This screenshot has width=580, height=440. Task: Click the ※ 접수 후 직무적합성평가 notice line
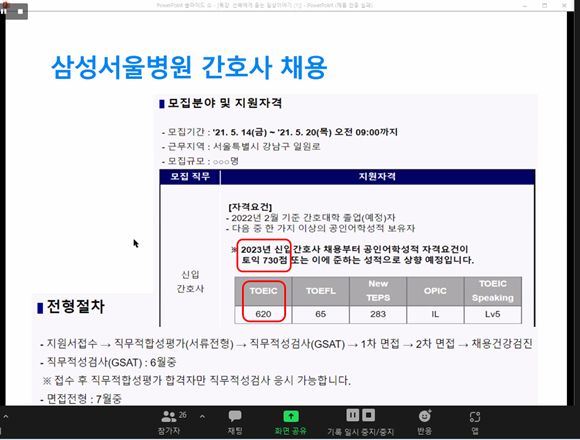pos(196,380)
